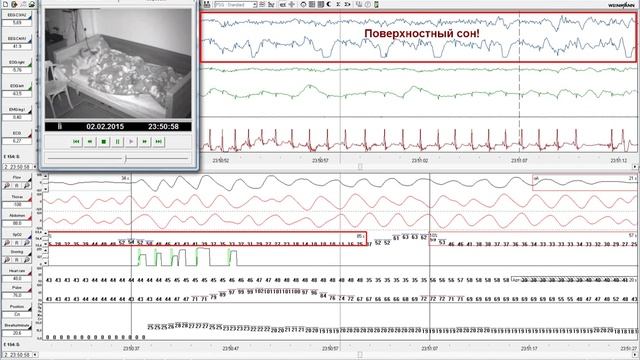Click the video preview of the sleeping patient

tap(118, 63)
